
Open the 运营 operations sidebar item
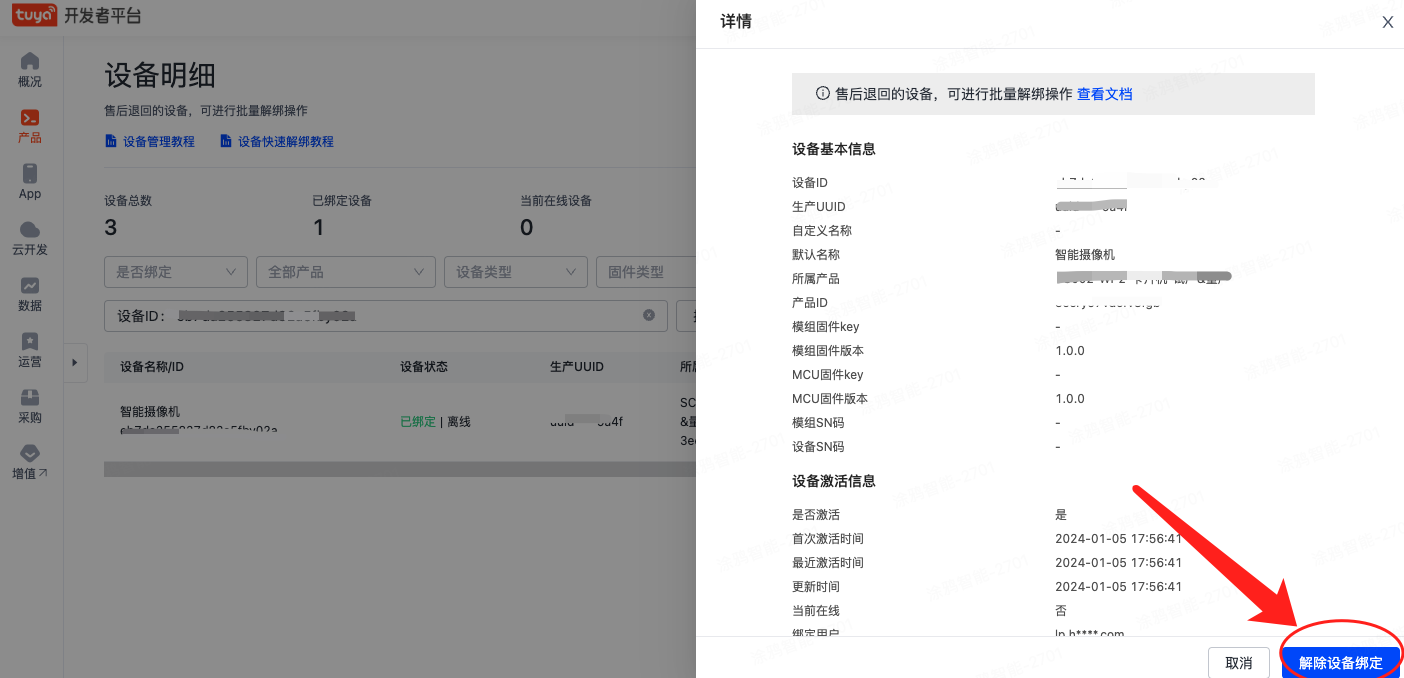pos(30,350)
